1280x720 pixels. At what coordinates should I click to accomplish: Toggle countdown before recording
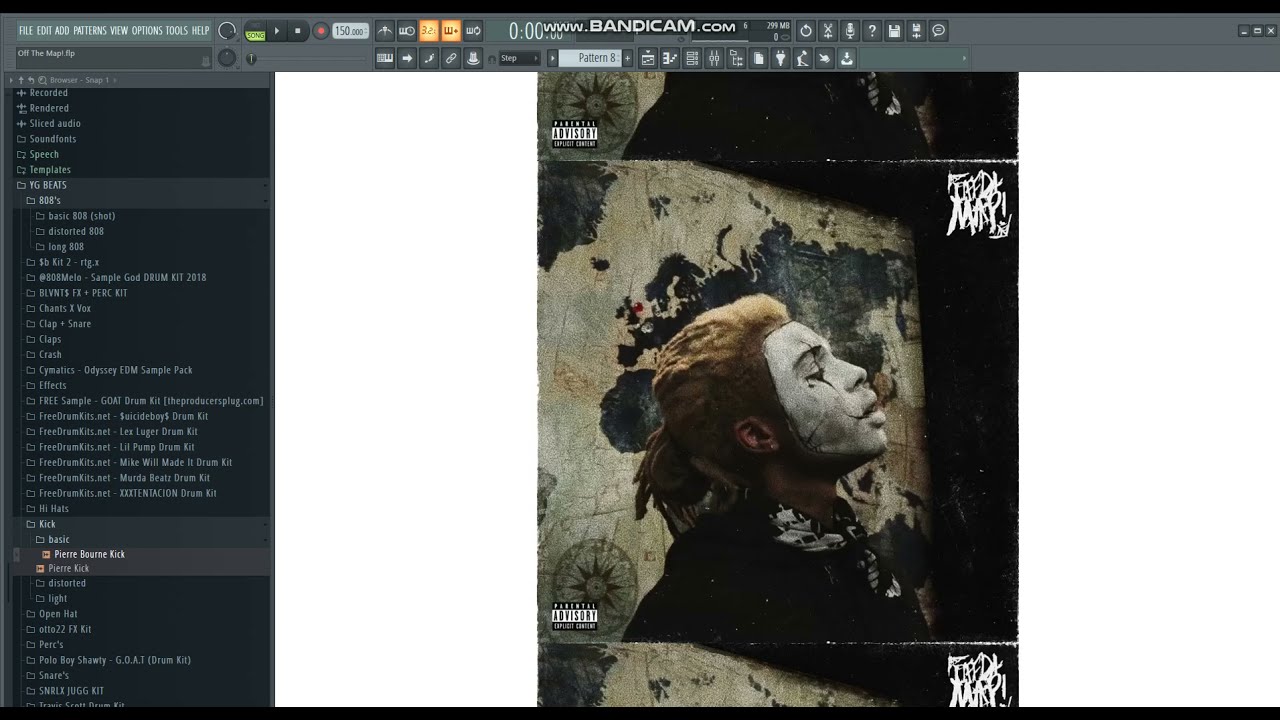[x=429, y=31]
